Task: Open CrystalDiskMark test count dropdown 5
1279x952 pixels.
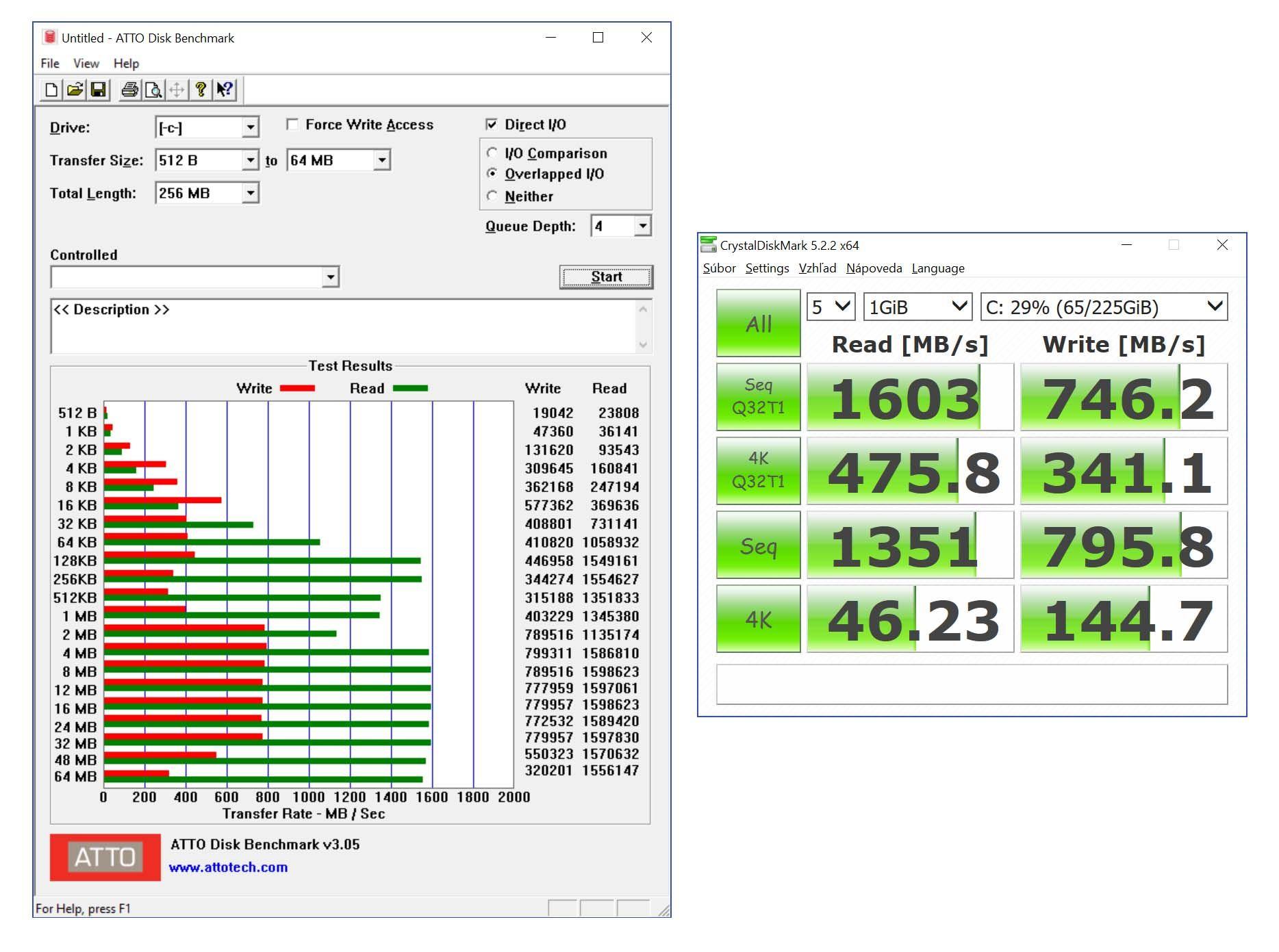Action: coord(831,307)
